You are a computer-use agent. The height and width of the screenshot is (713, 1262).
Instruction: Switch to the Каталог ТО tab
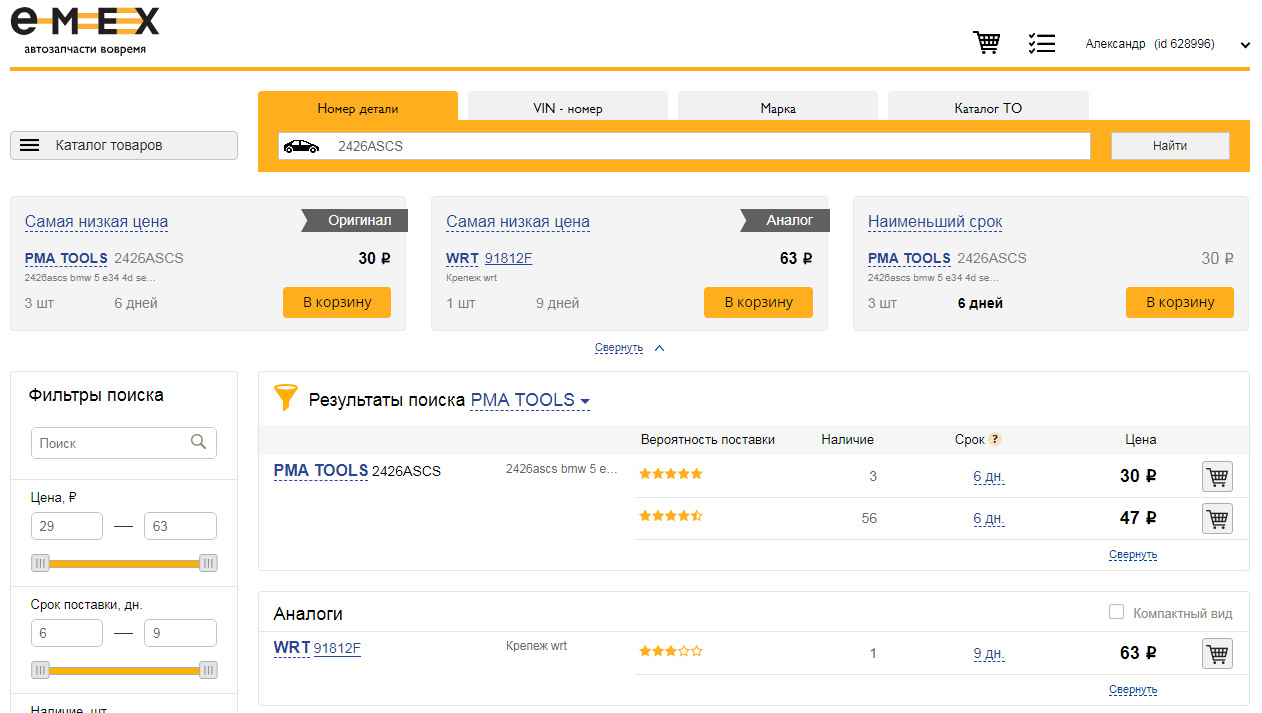988,107
